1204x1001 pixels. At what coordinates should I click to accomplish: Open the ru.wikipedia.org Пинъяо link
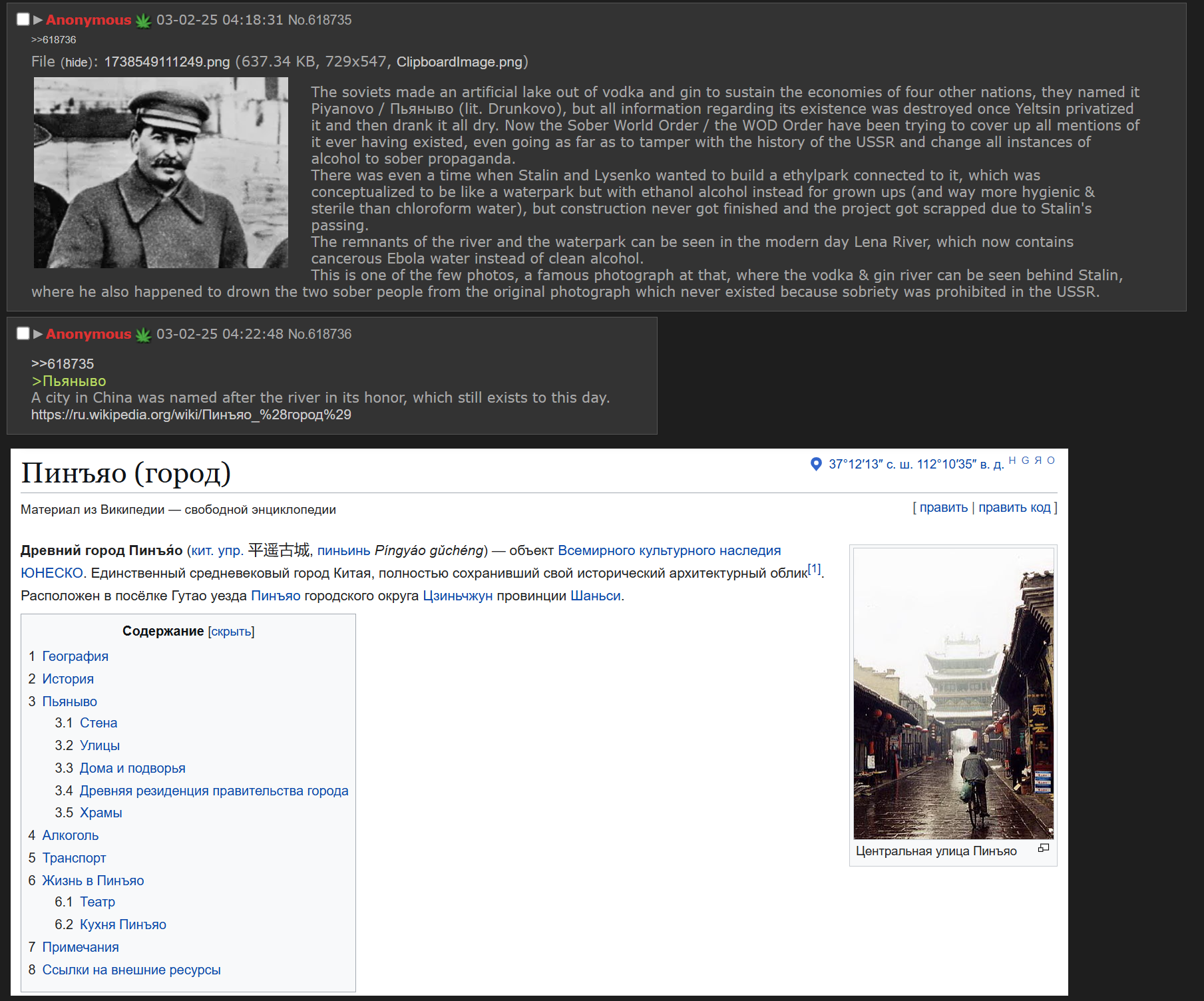click(x=191, y=415)
